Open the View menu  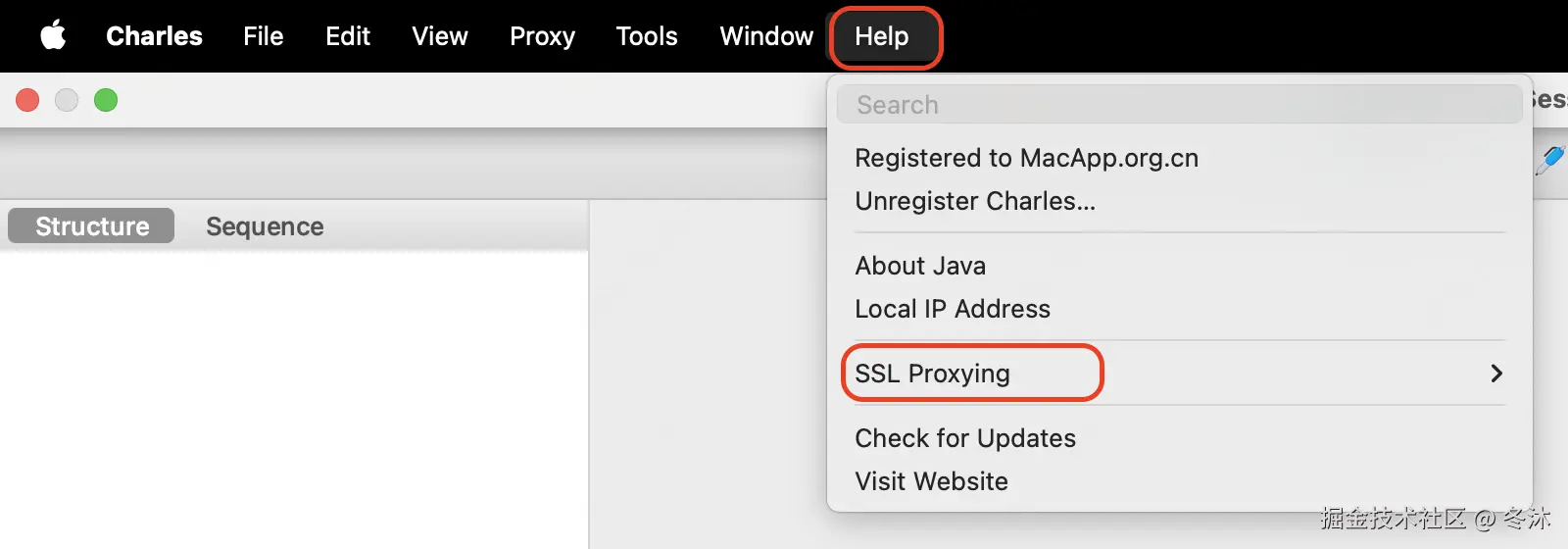[x=440, y=36]
